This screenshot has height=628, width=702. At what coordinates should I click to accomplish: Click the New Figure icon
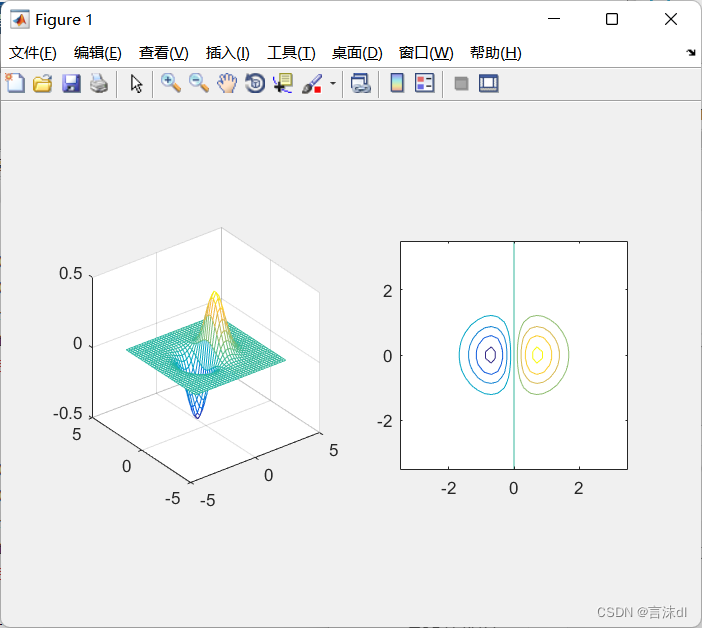(15, 84)
